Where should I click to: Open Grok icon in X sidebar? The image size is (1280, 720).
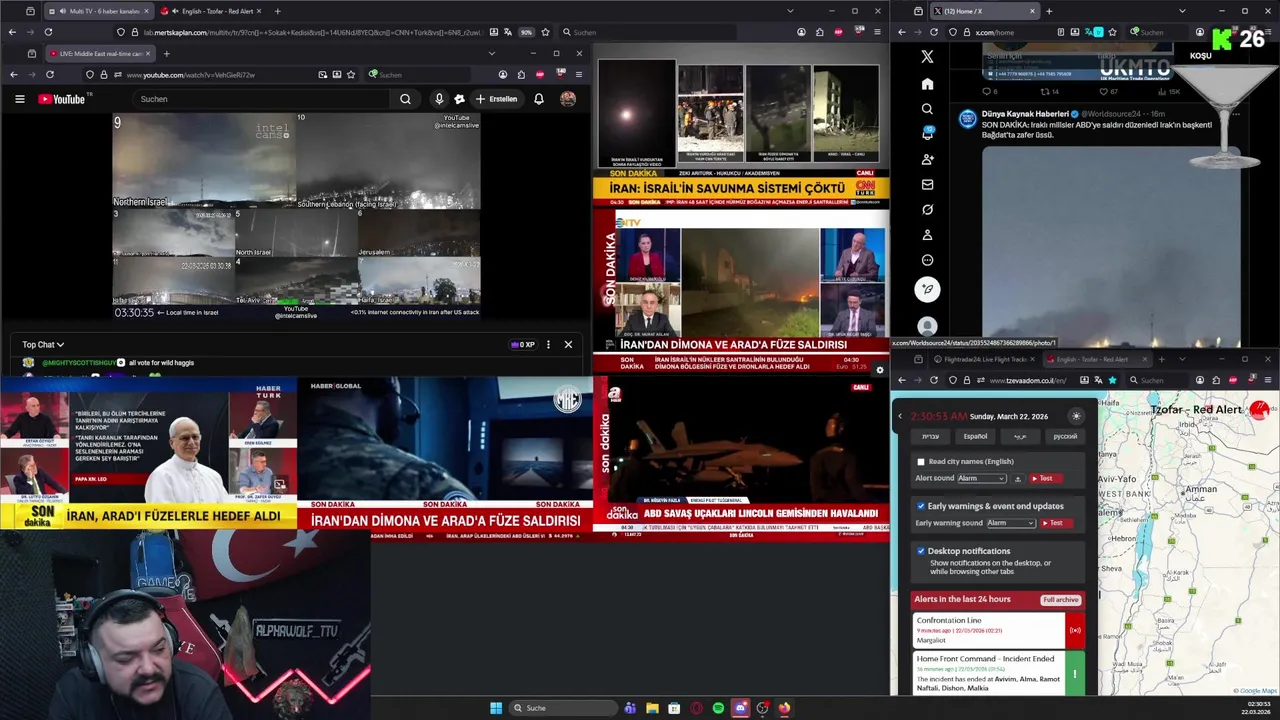click(927, 210)
